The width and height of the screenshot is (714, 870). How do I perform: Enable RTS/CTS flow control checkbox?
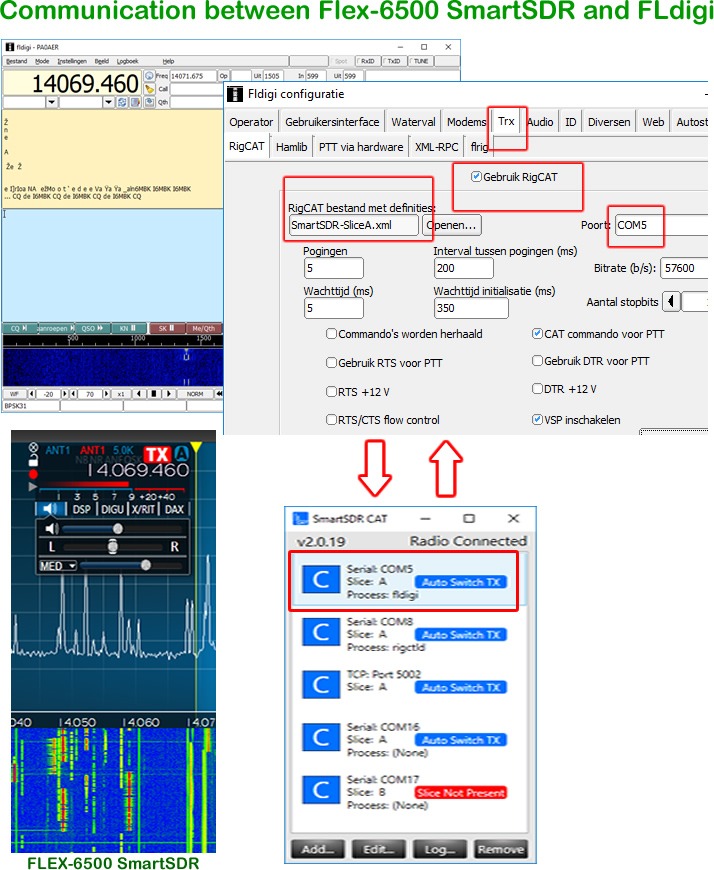[331, 419]
